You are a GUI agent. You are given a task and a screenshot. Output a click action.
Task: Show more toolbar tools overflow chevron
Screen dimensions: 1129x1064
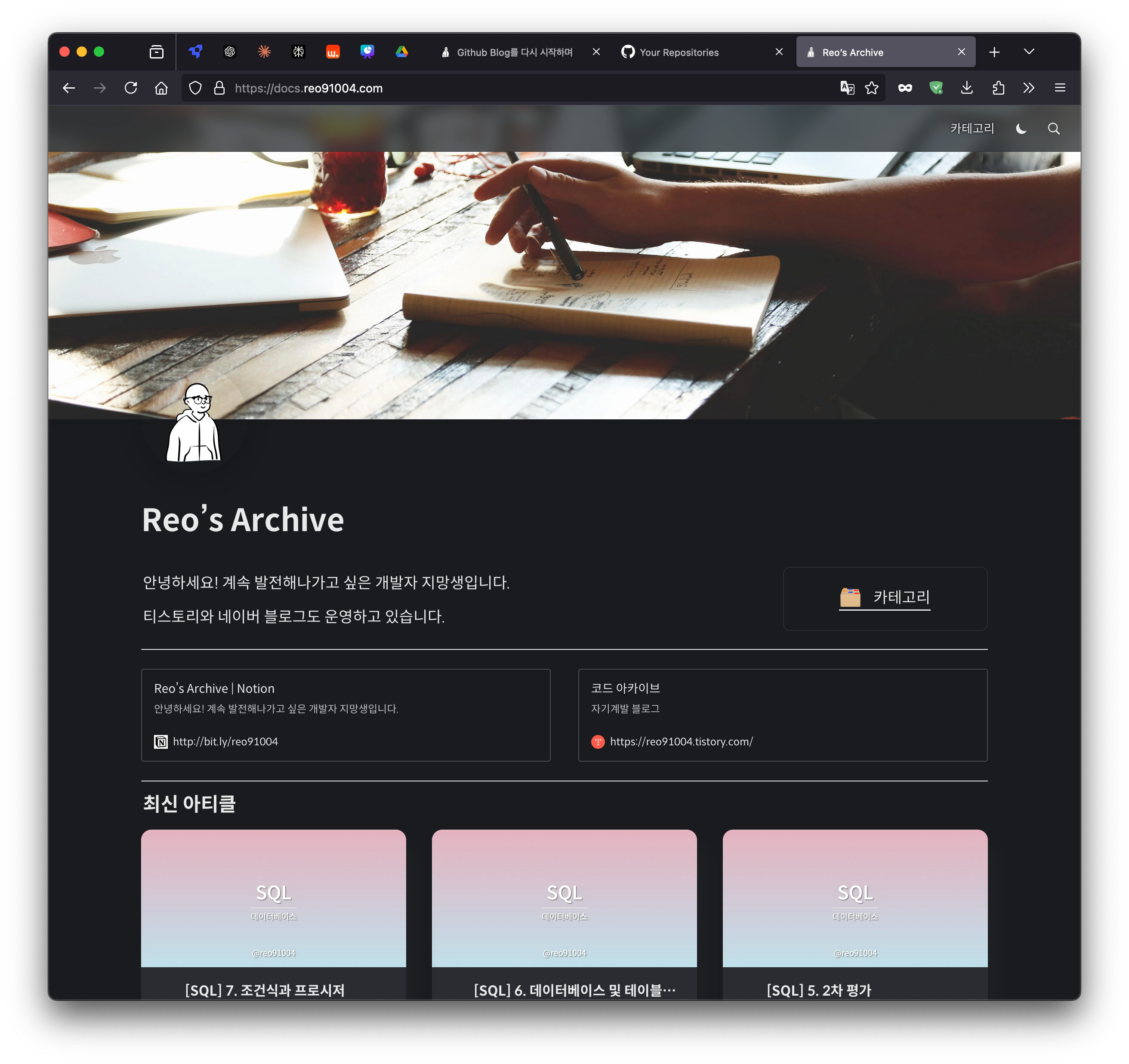tap(1028, 88)
